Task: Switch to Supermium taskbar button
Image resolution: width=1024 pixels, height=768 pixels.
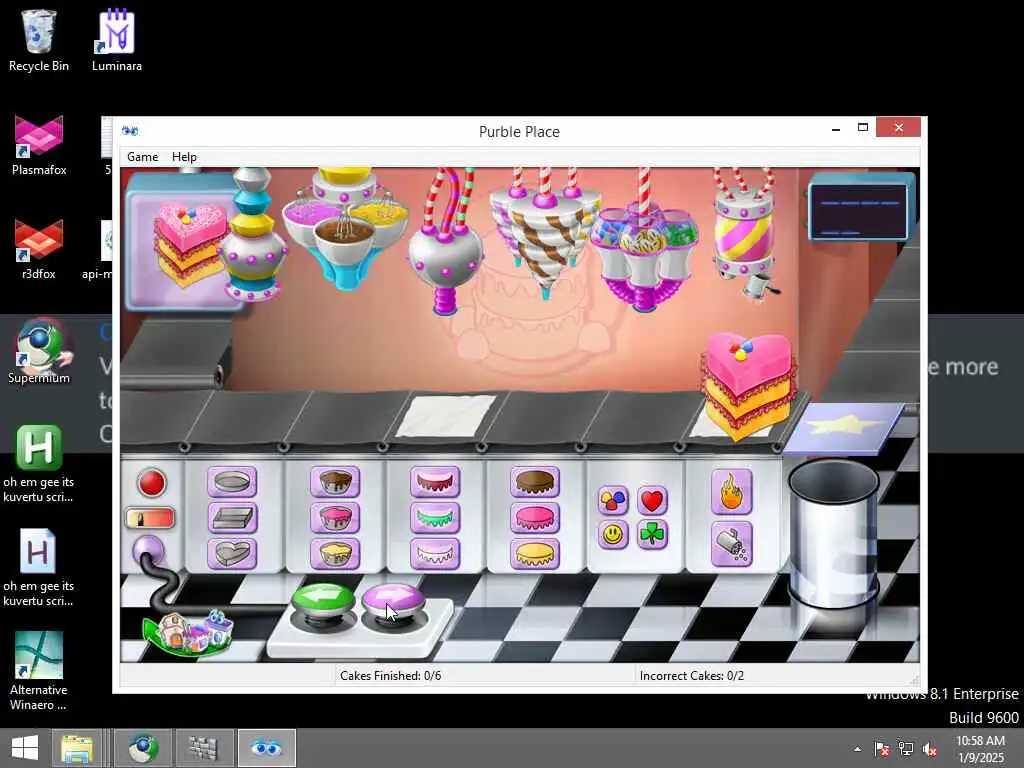Action: (143, 748)
